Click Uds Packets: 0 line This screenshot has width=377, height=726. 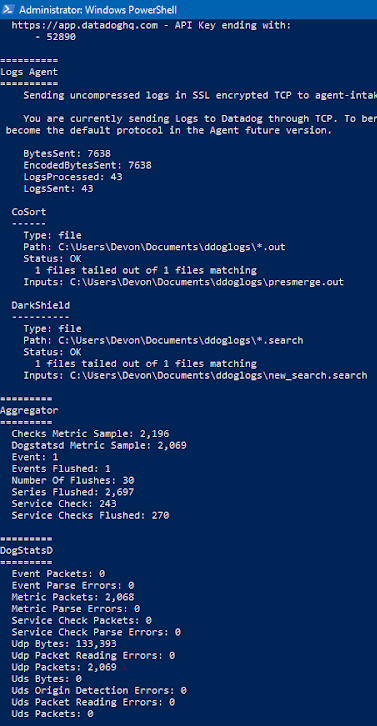[53, 714]
